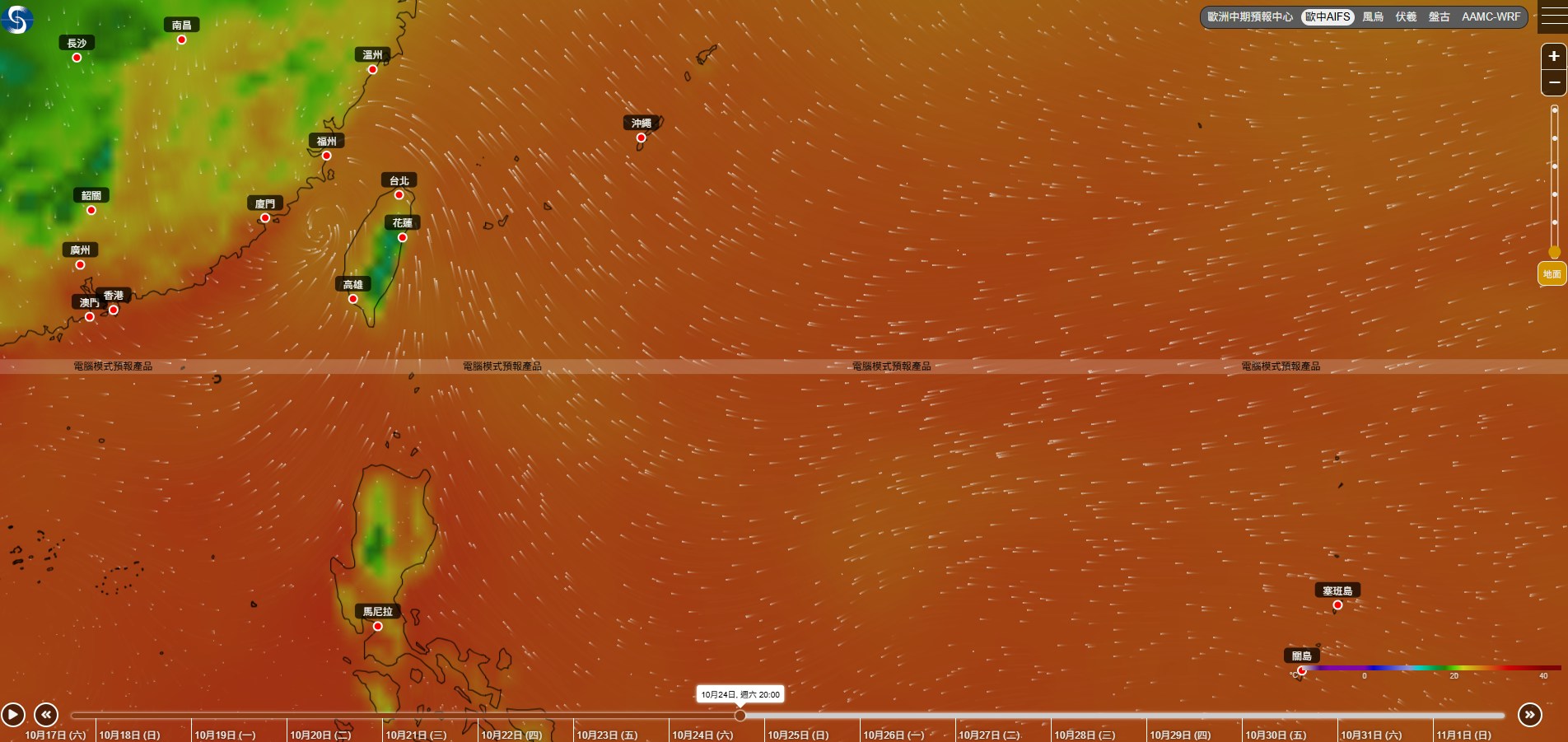The height and width of the screenshot is (742, 1568).
Task: Click the timeline handle at 10月24日 20:00
Action: [x=740, y=715]
